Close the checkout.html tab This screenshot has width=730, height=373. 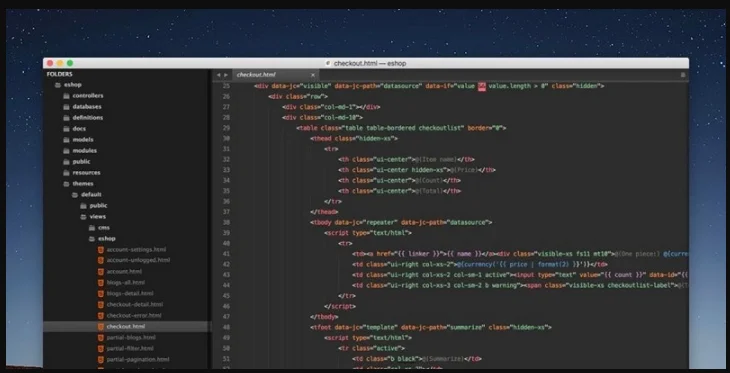pos(313,75)
